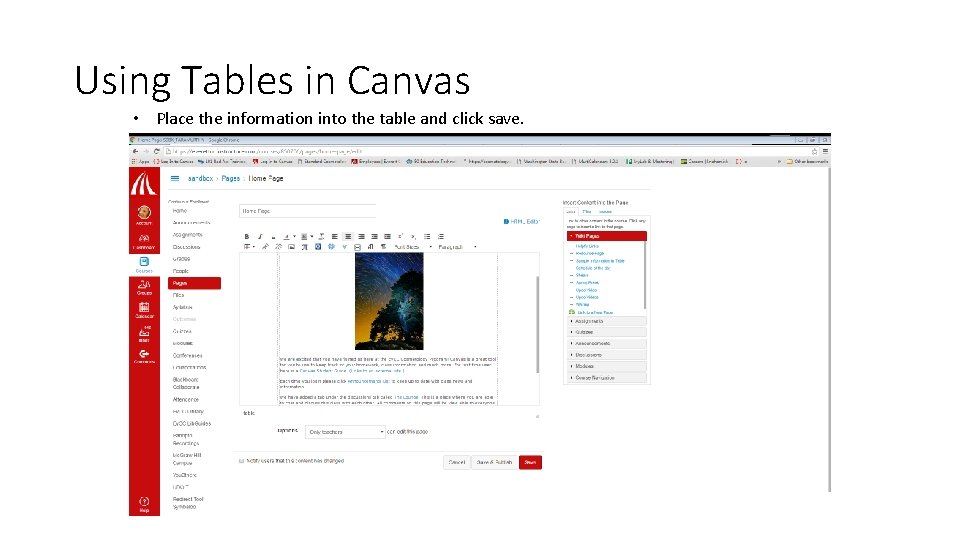Open Conferences in course navigation
The width and height of the screenshot is (960, 540).
(187, 355)
